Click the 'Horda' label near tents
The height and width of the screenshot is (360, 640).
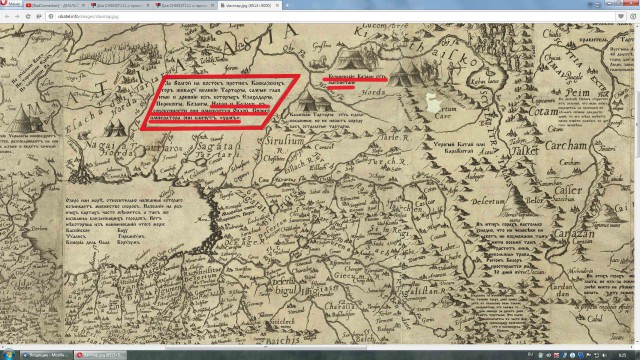[x=372, y=92]
